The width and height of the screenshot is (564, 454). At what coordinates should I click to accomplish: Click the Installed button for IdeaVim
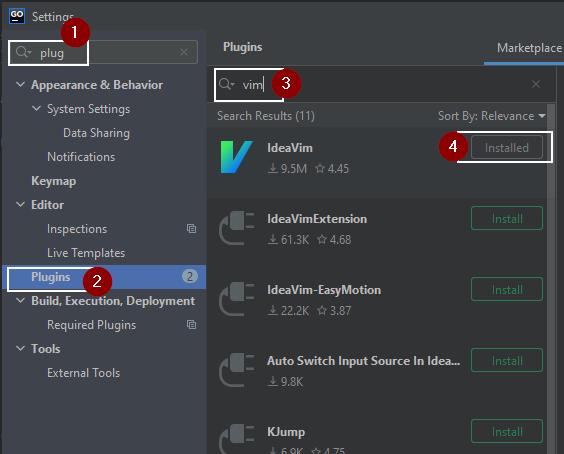(x=507, y=147)
